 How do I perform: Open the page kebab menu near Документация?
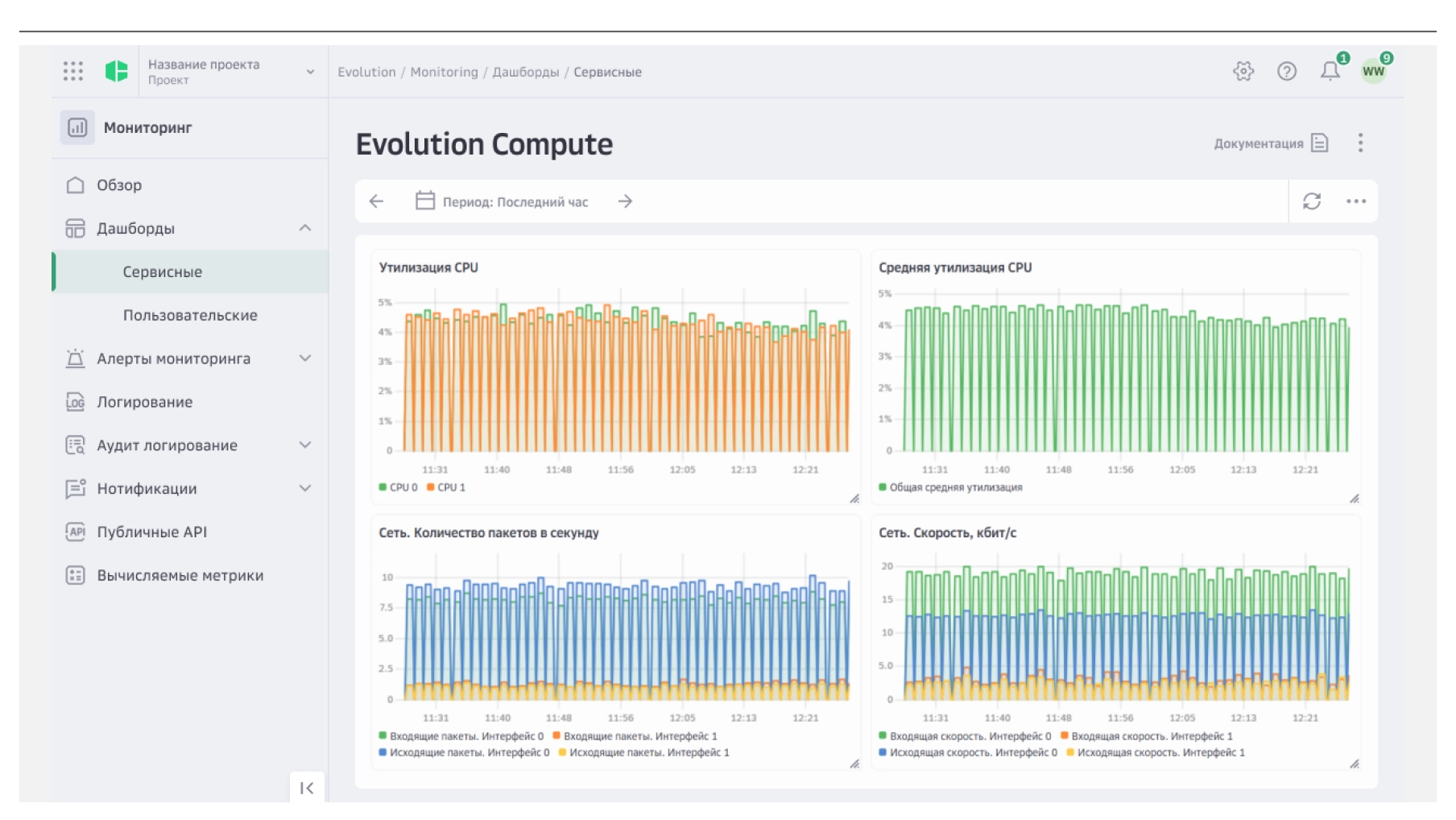click(1360, 143)
